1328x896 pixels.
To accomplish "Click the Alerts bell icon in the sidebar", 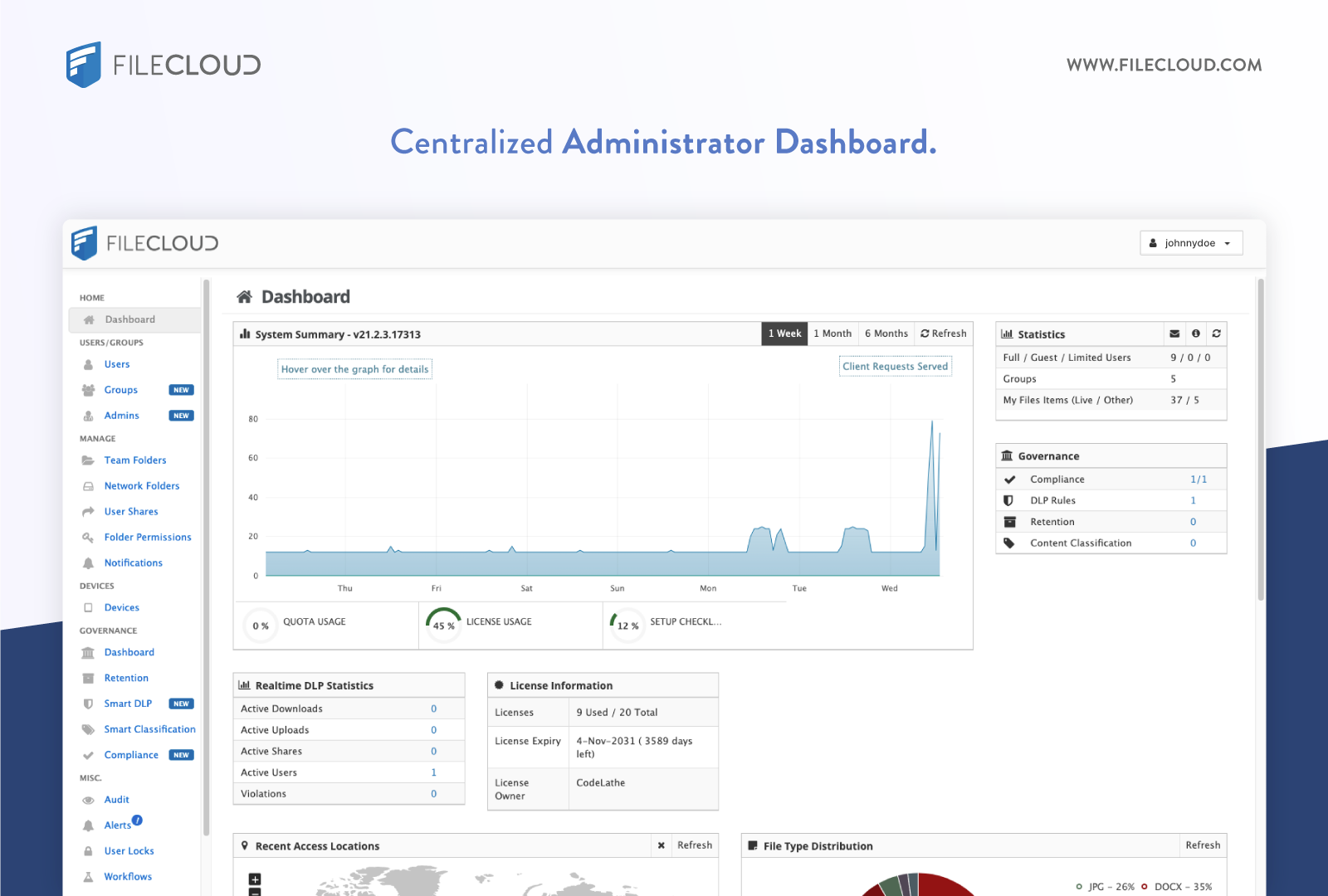I will 88,825.
